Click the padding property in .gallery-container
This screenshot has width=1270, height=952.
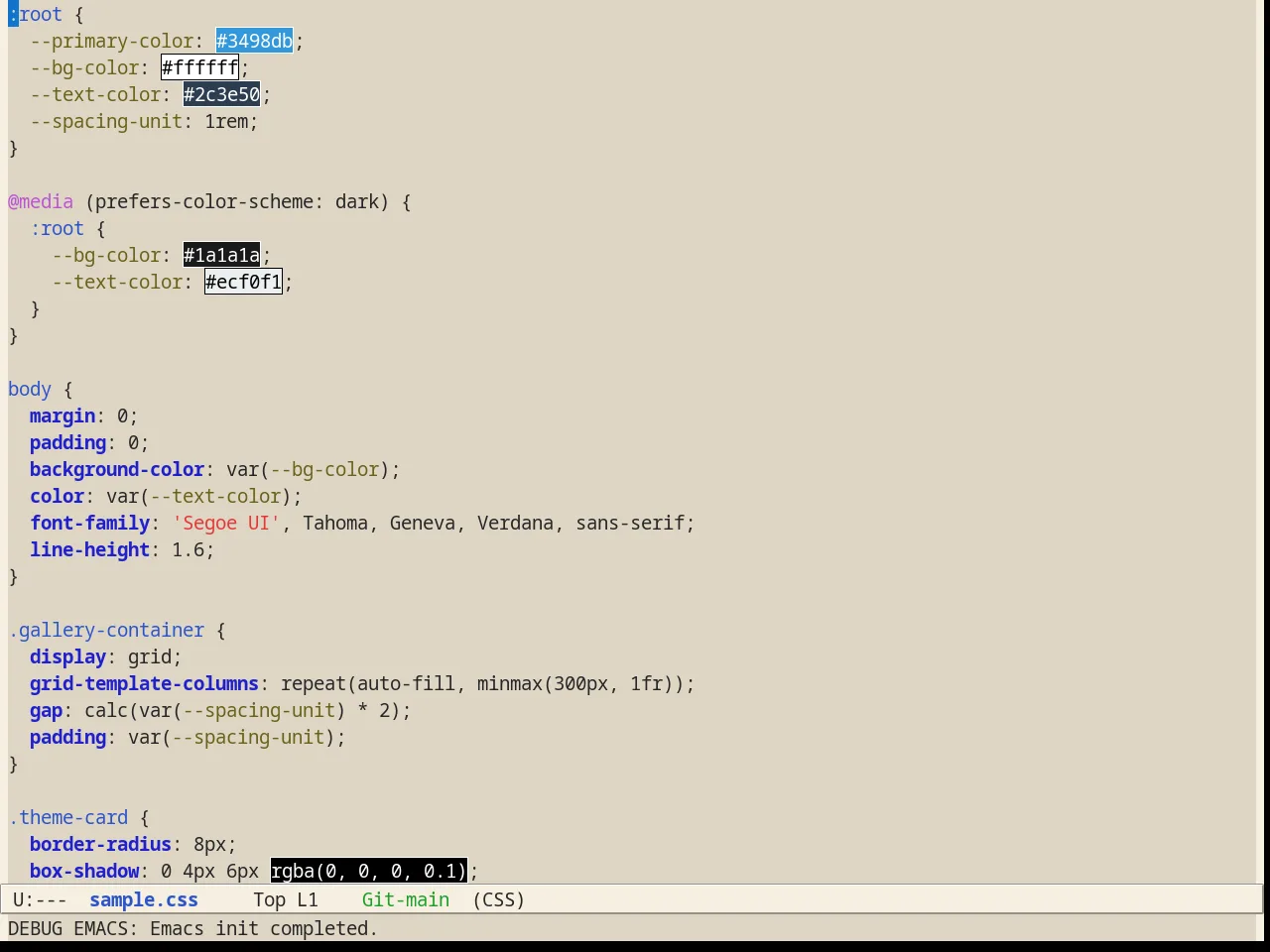[67, 737]
